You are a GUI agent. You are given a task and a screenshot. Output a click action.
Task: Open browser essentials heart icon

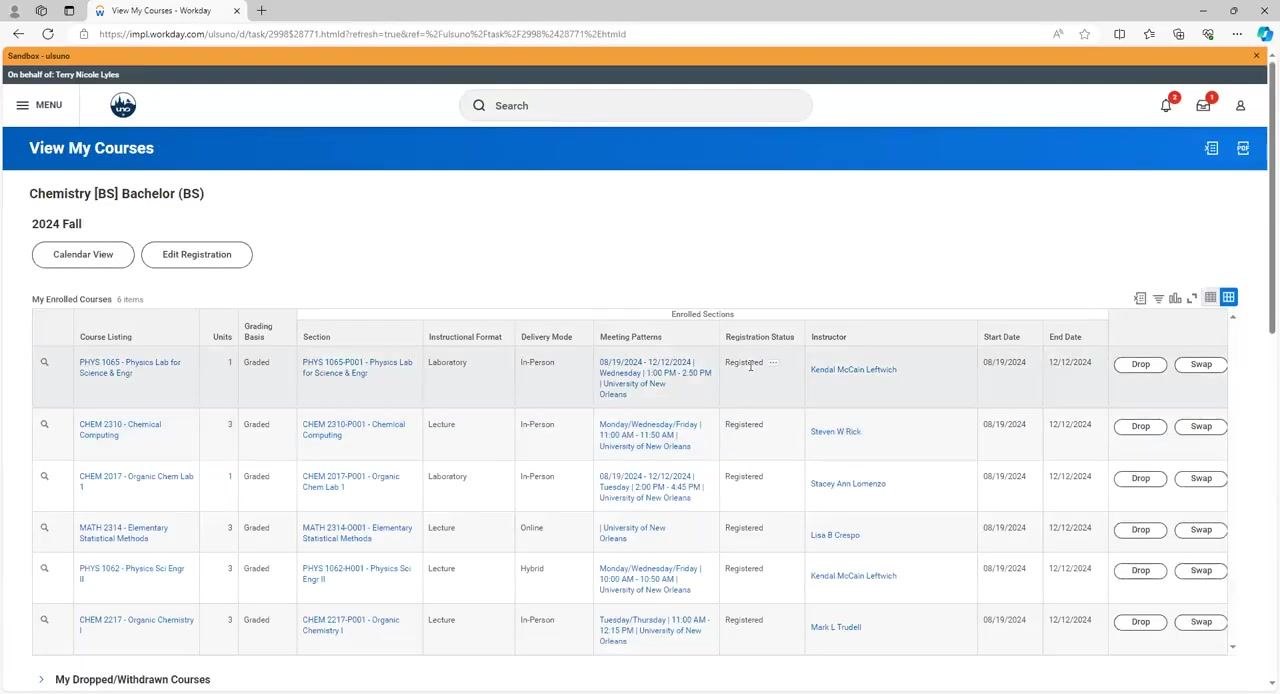(x=1208, y=34)
